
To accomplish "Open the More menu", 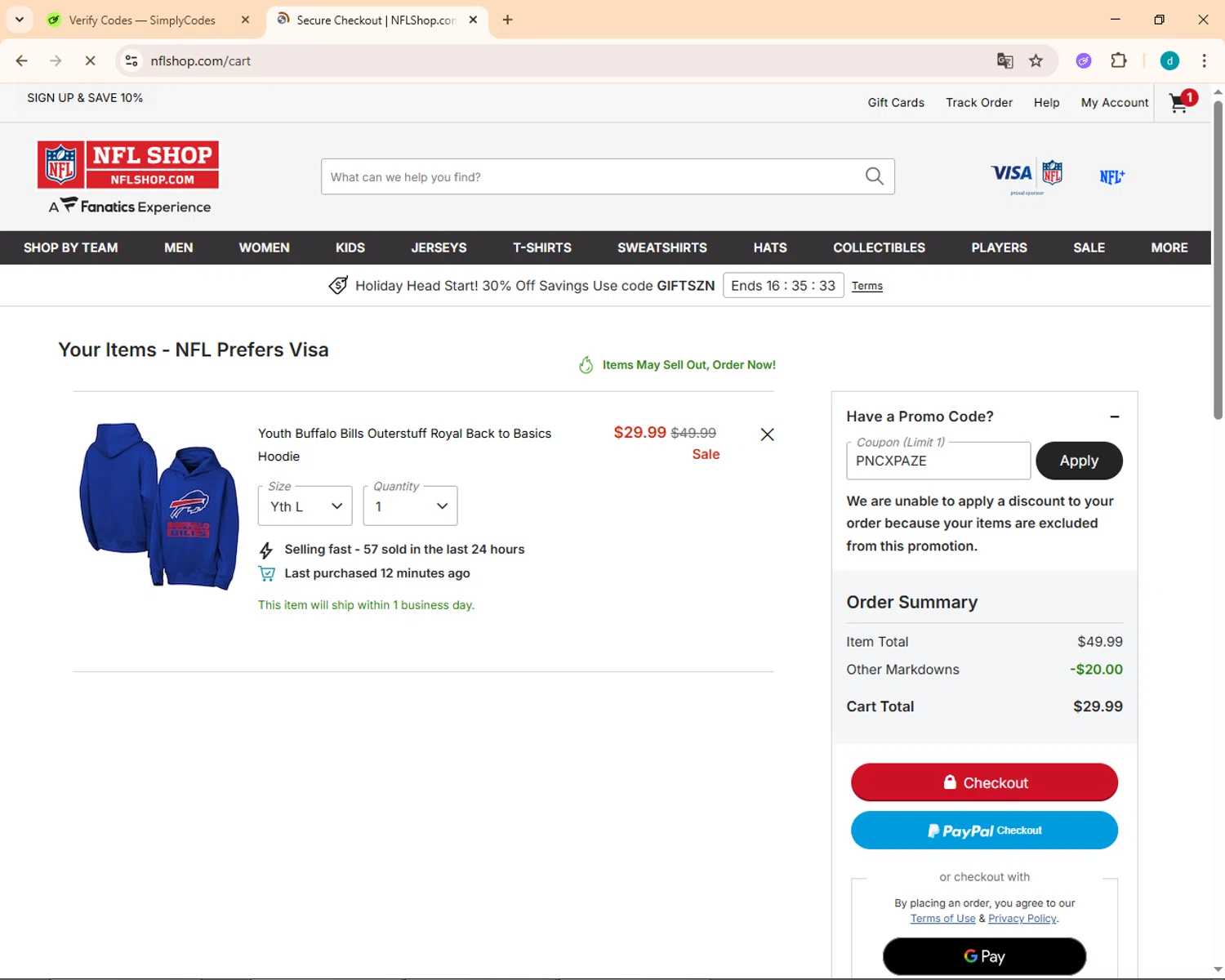I will coord(1169,247).
